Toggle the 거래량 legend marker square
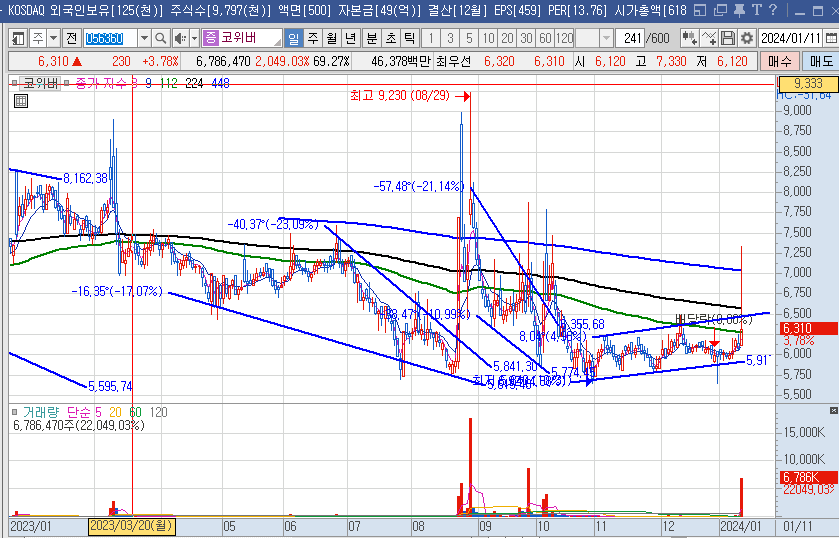This screenshot has width=839, height=538. pyautogui.click(x=14, y=412)
